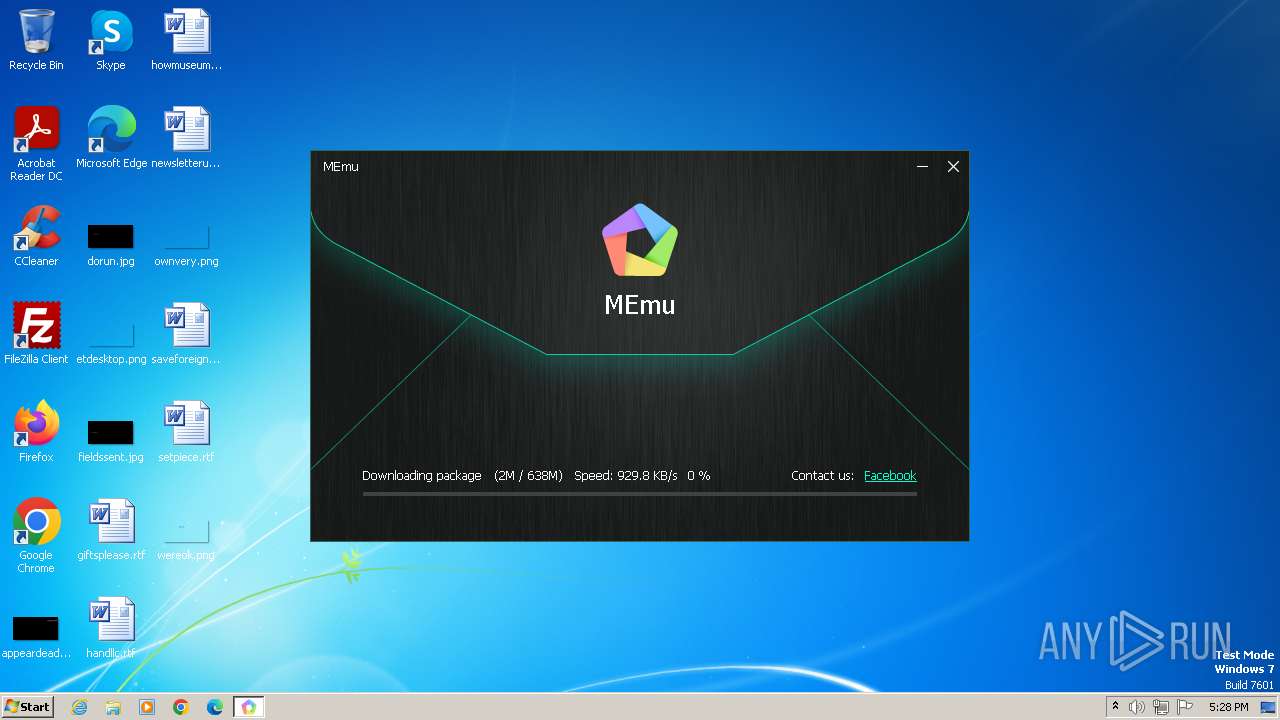Open Windows Explorer from the taskbar
Viewport: 1280px width, 720px height.
[x=113, y=707]
